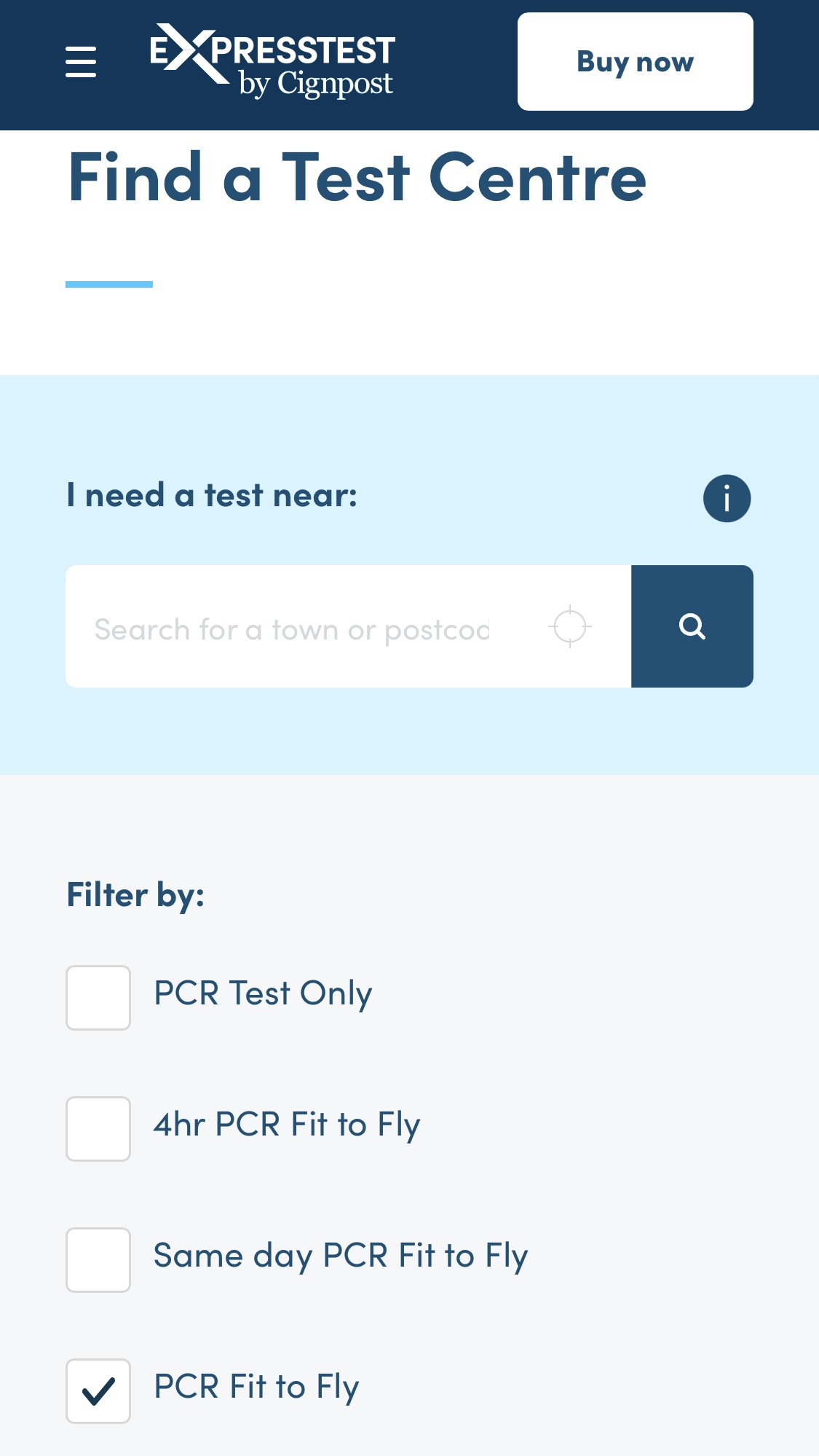Click the blue underline below the page title
Screen dimensions: 819x1456
(109, 284)
